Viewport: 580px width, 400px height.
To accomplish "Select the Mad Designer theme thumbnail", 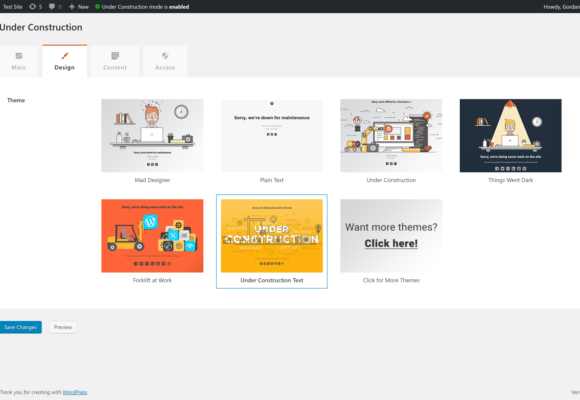I will click(152, 135).
